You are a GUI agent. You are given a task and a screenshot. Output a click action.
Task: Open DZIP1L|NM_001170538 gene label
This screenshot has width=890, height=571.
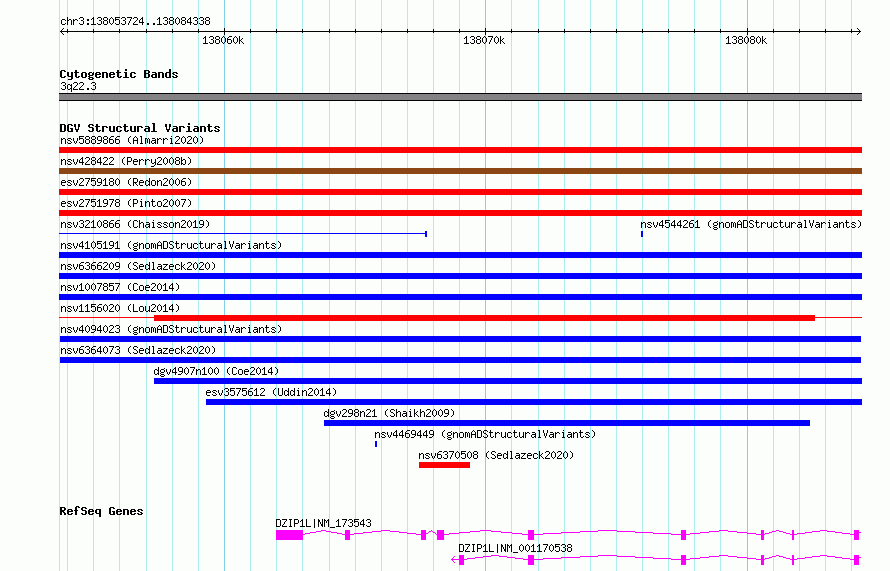[x=515, y=548]
